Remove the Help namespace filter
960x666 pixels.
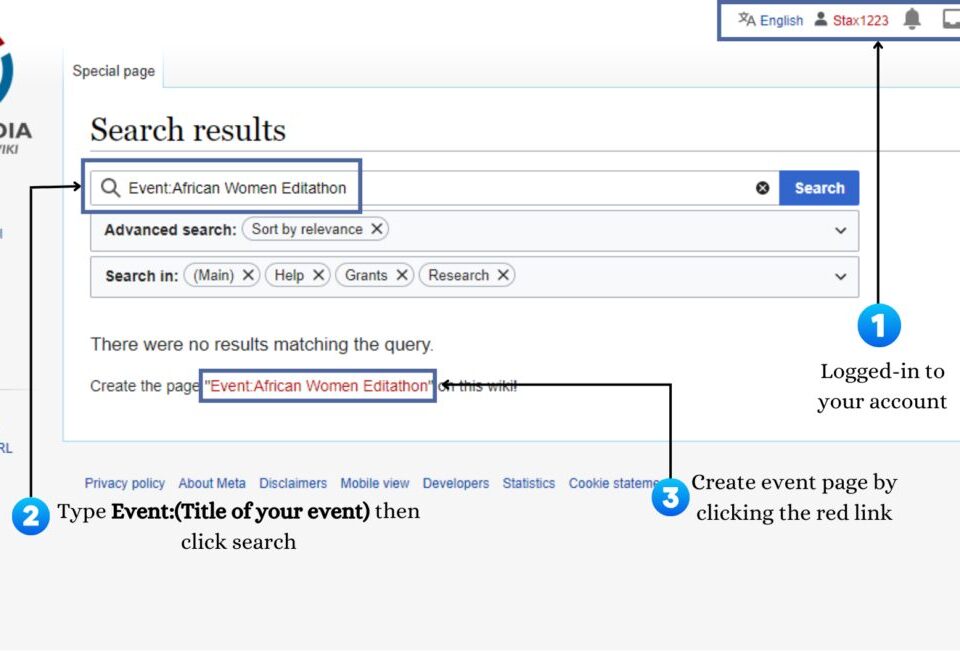point(319,275)
